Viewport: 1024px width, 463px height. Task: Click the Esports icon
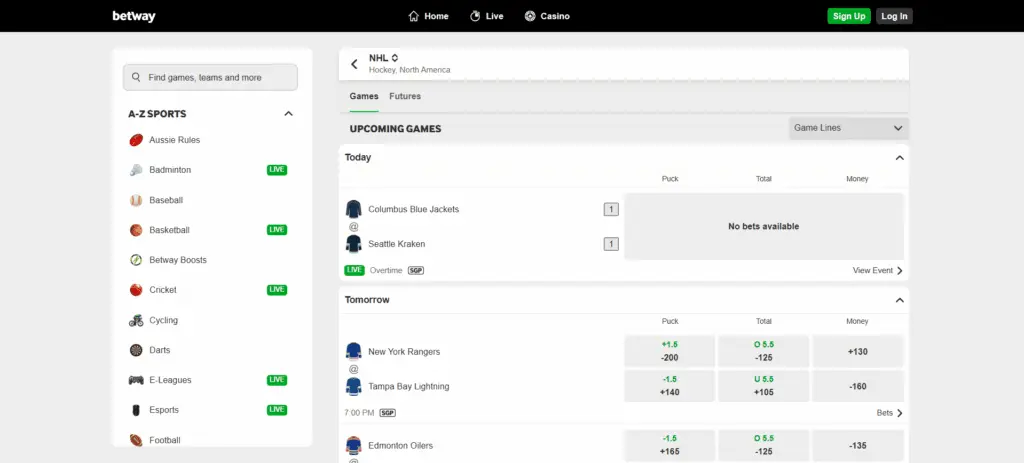(x=136, y=410)
